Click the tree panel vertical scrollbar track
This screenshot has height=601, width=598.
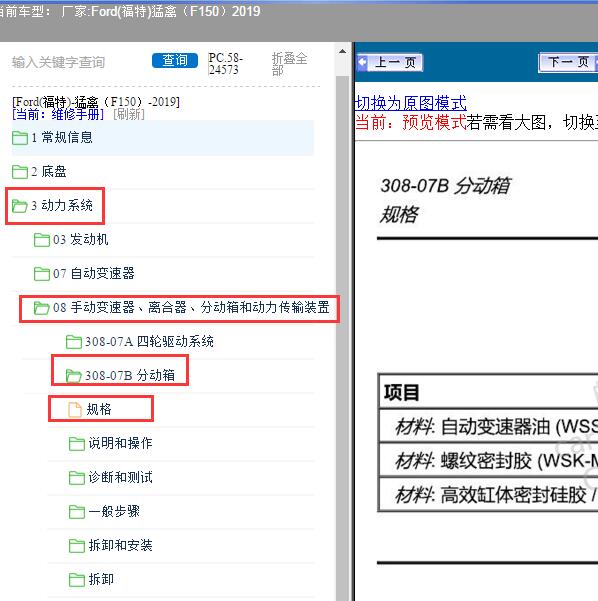pos(342,337)
